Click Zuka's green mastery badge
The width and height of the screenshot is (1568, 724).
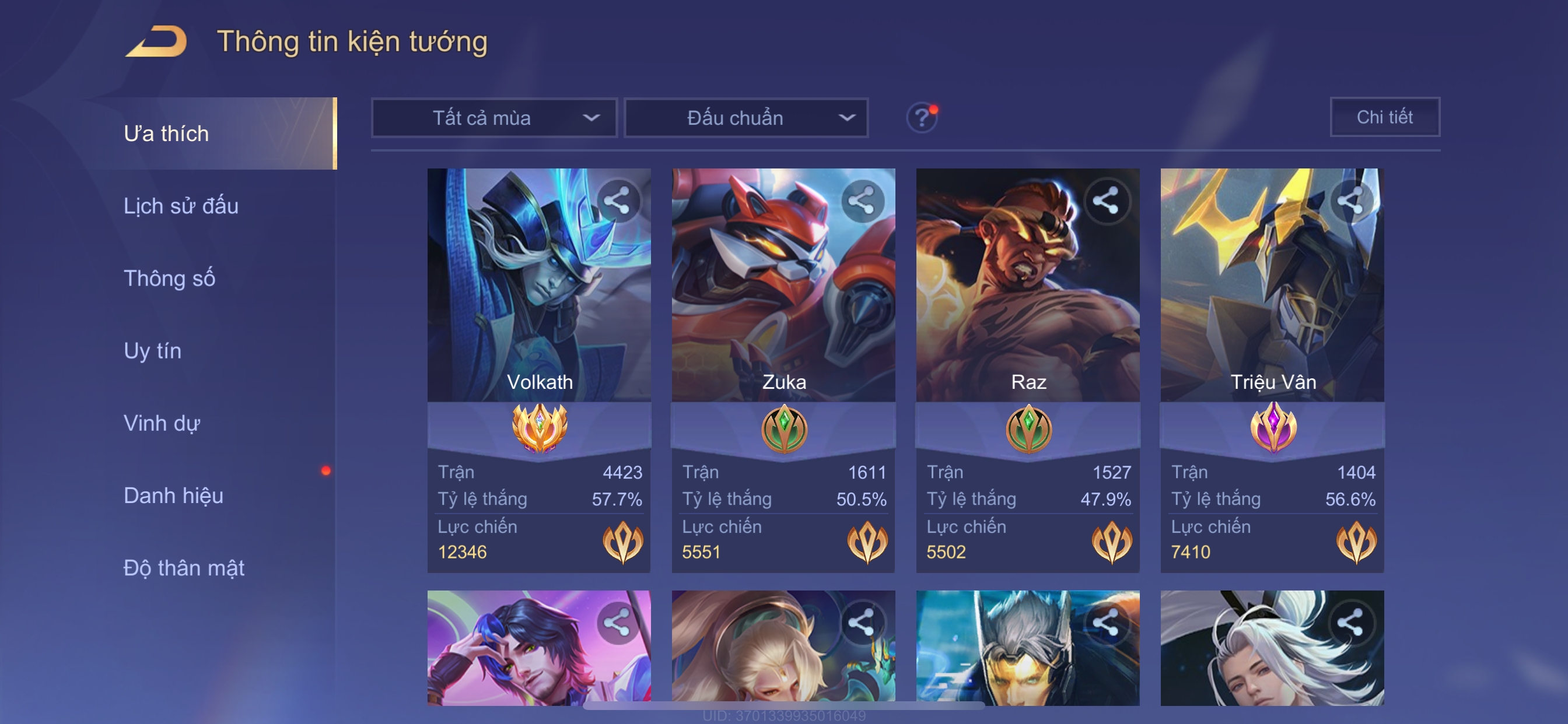(784, 430)
